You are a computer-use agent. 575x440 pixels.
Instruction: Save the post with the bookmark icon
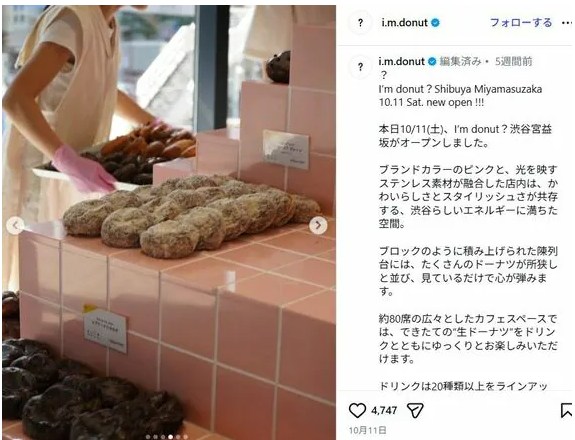pos(567,410)
